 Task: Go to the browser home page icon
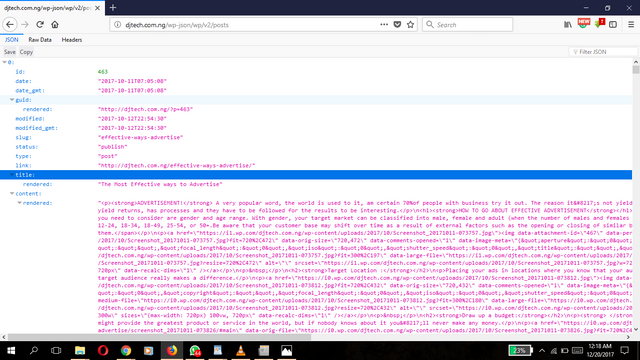(x=55, y=24)
